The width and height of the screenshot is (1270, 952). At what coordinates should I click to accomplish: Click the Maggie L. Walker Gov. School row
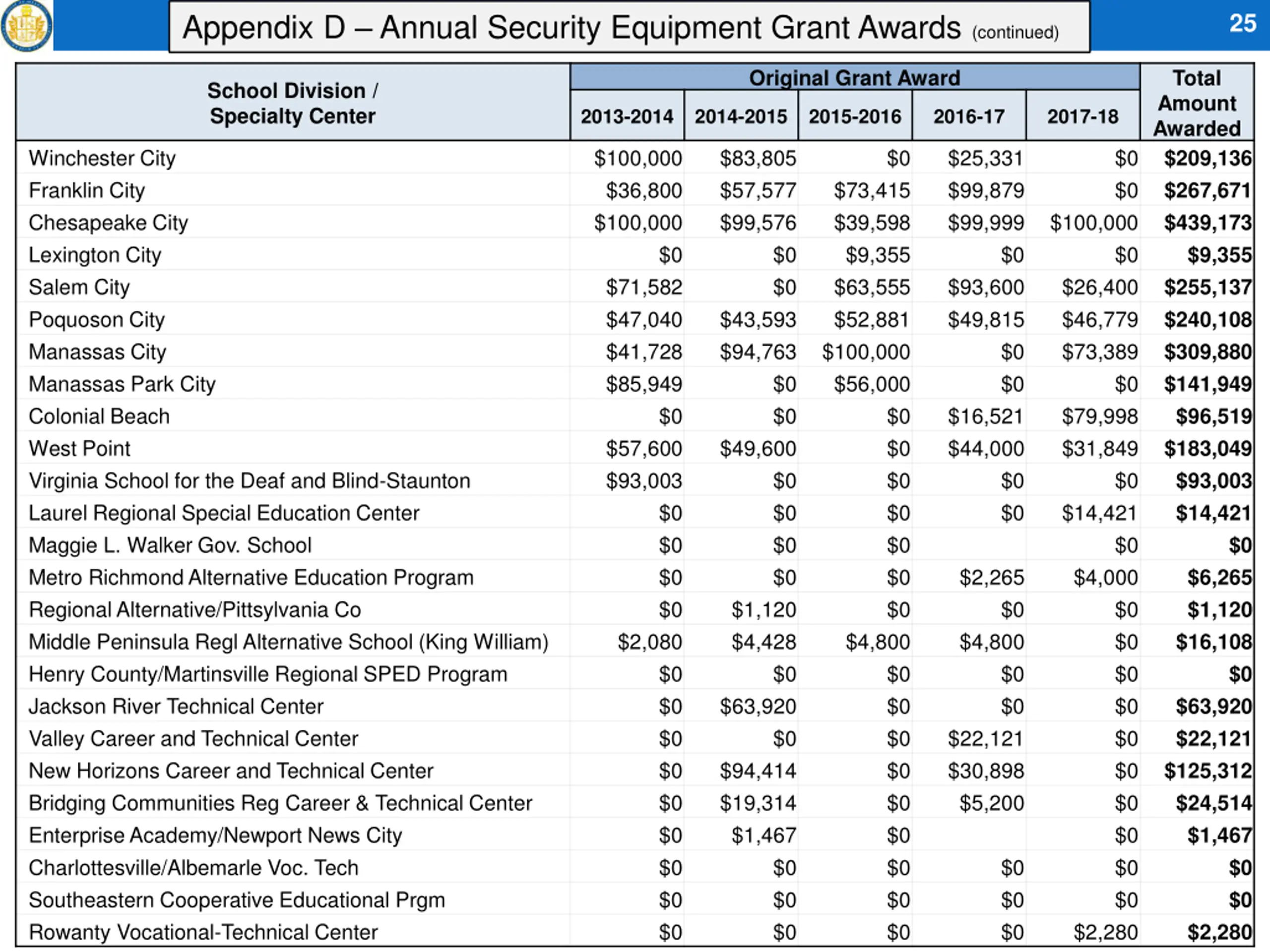pyautogui.click(x=170, y=545)
